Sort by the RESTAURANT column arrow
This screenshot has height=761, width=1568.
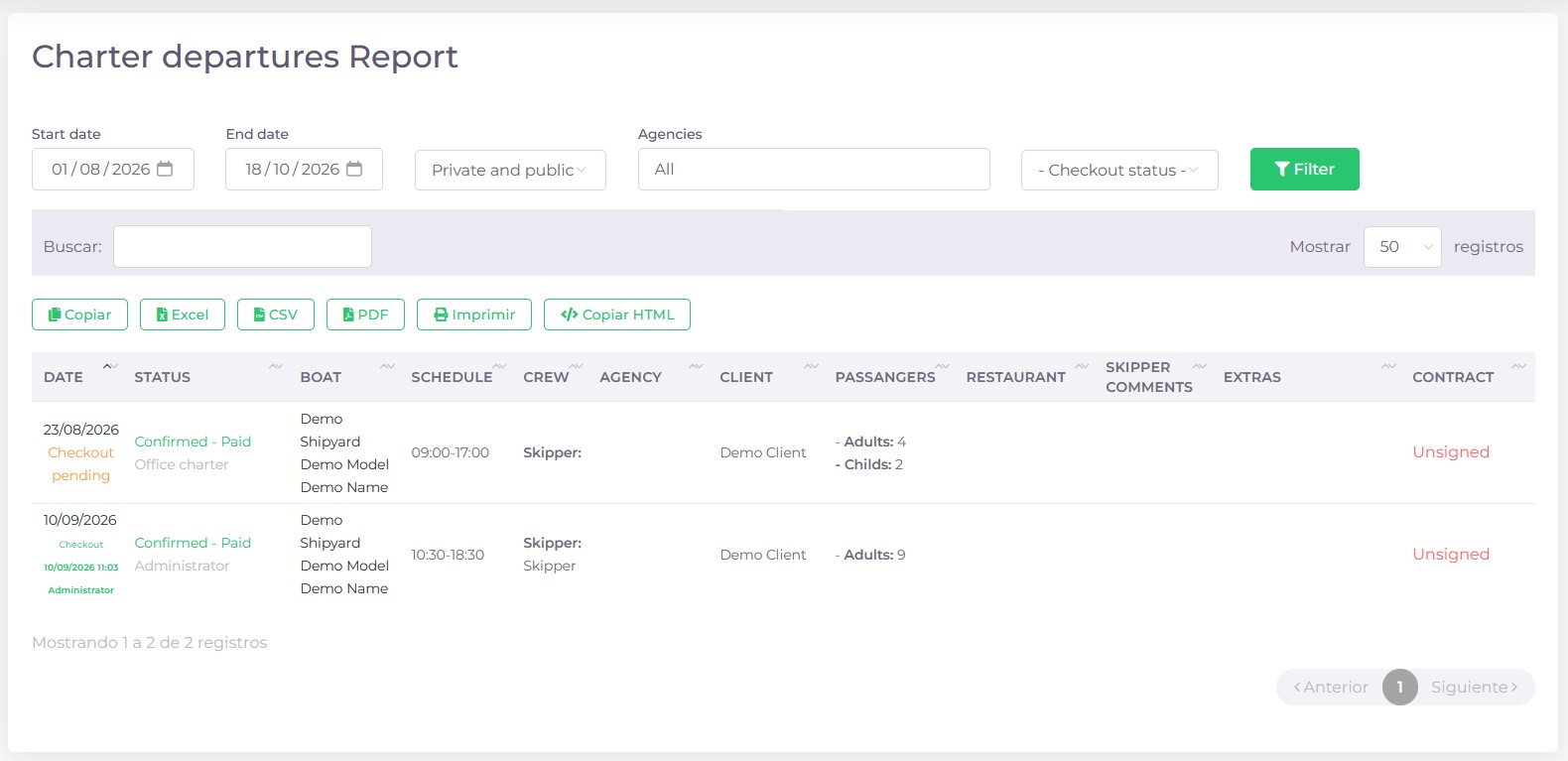pos(1082,366)
